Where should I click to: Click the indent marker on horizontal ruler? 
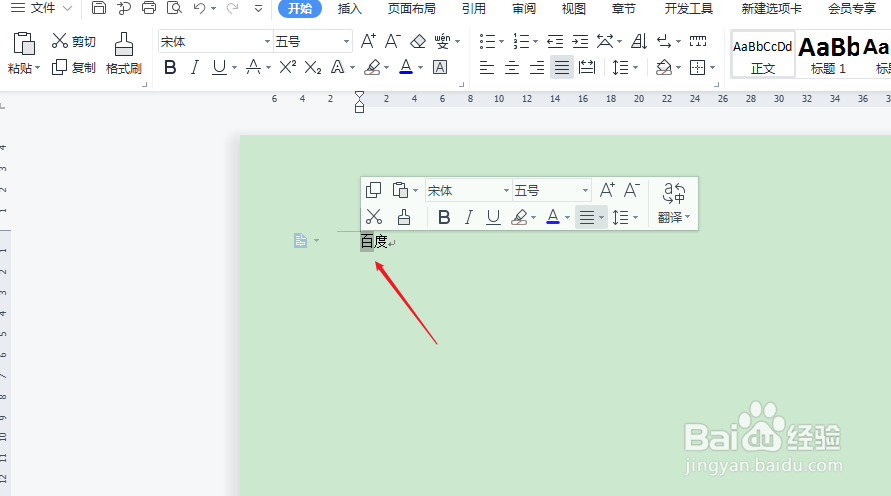(x=359, y=102)
